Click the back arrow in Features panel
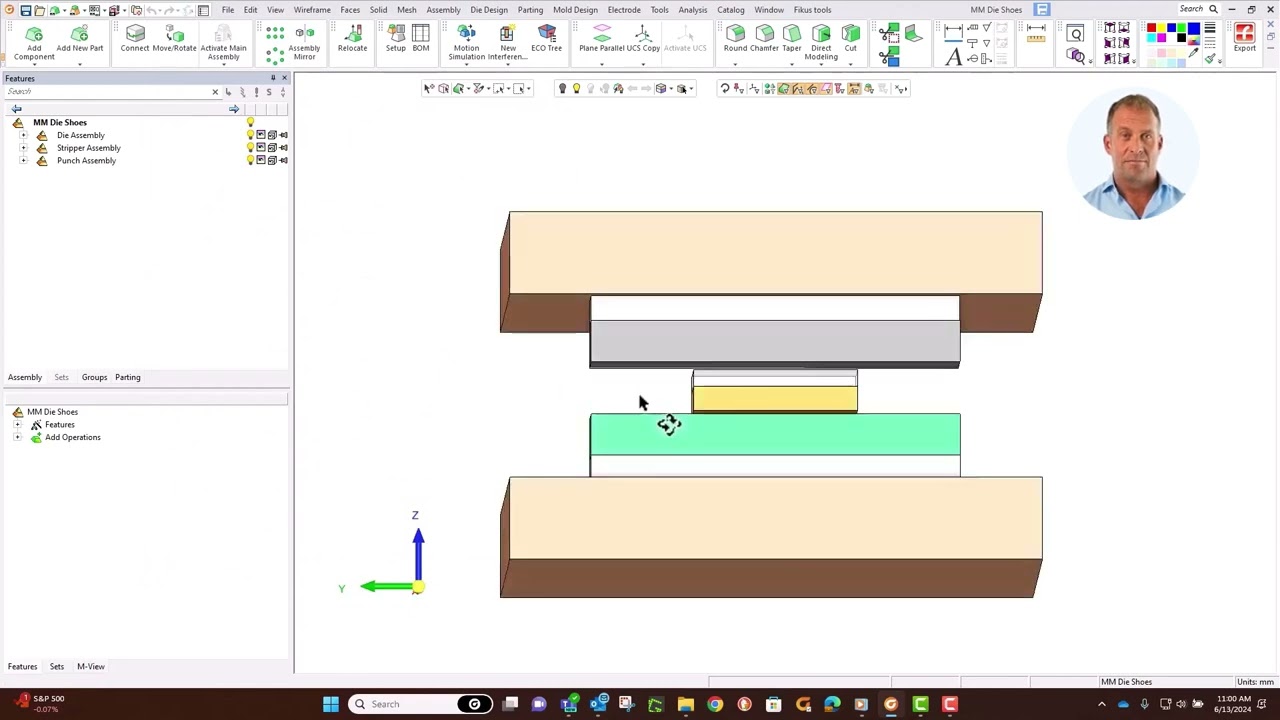The image size is (1280, 720). click(16, 109)
